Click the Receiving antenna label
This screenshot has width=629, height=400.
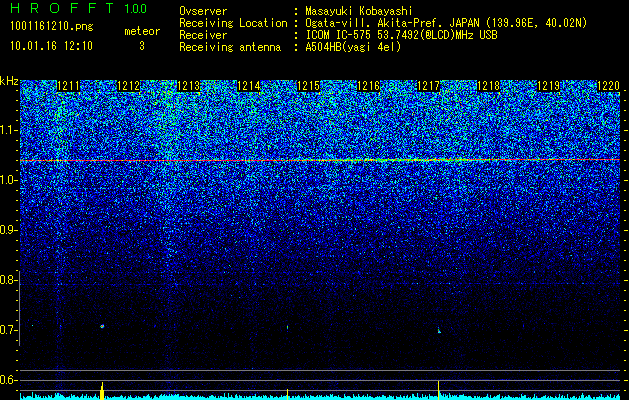click(230, 47)
